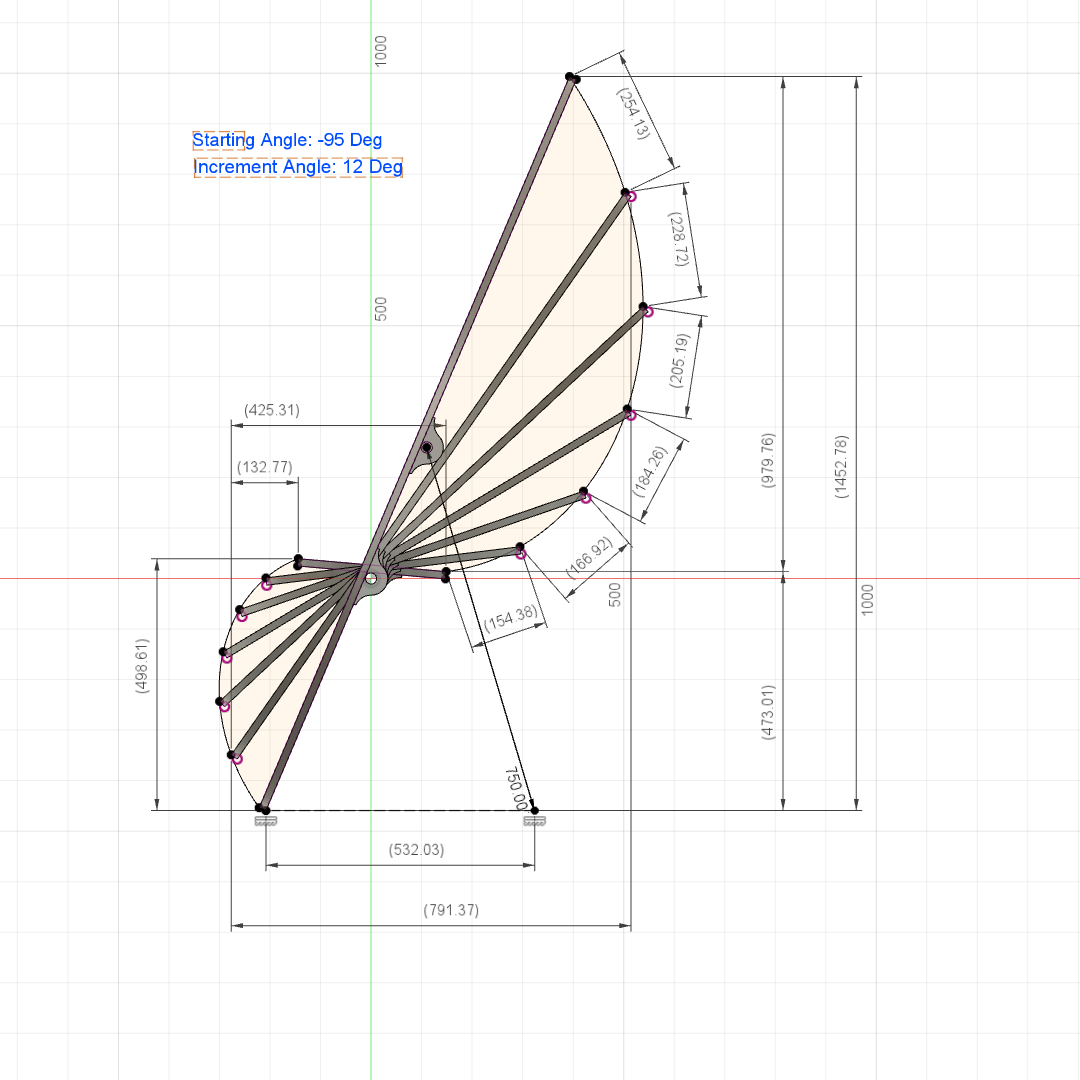Select the (1452.78) overall height dimension

click(842, 466)
